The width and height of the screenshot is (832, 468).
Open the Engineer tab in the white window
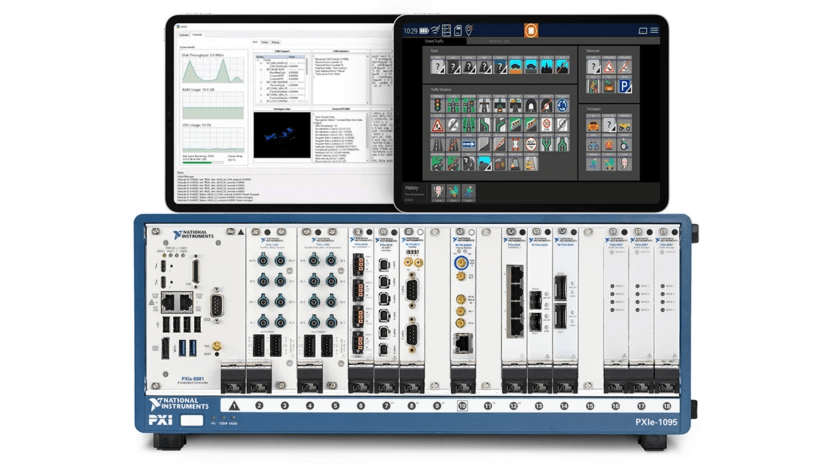tap(197, 34)
